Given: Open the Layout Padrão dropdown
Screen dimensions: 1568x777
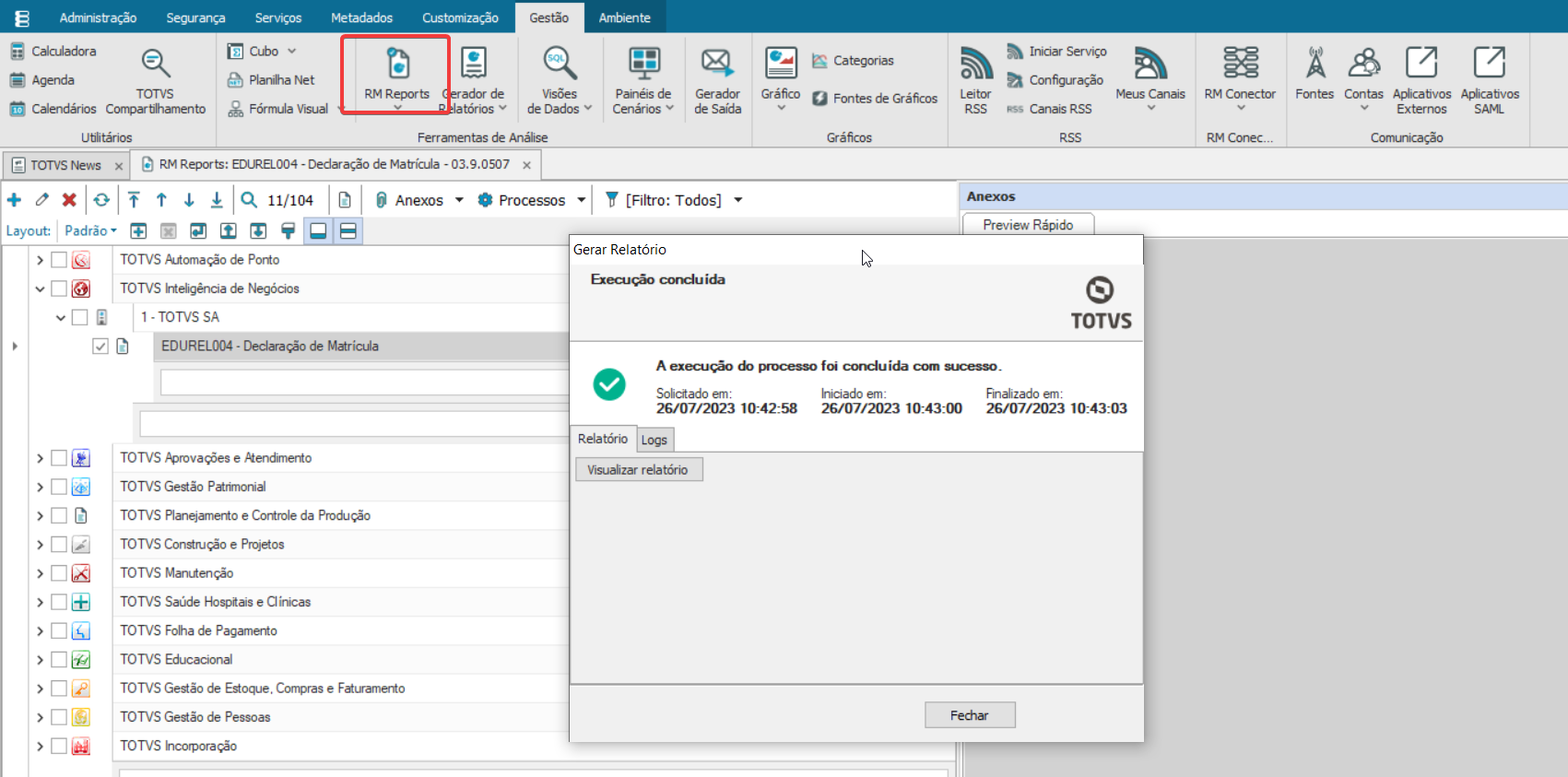Looking at the screenshot, I should tap(90, 231).
